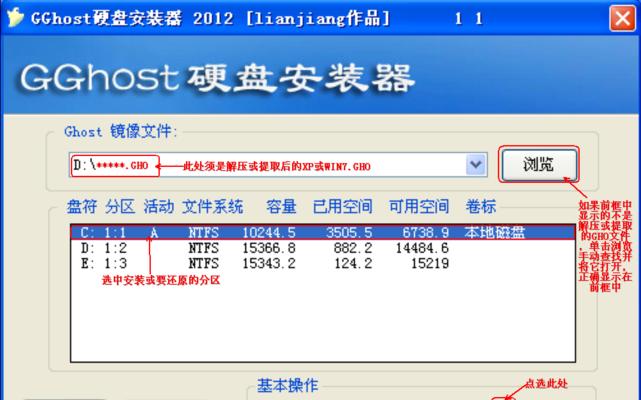Click the 已用空间 column header

coord(343,207)
